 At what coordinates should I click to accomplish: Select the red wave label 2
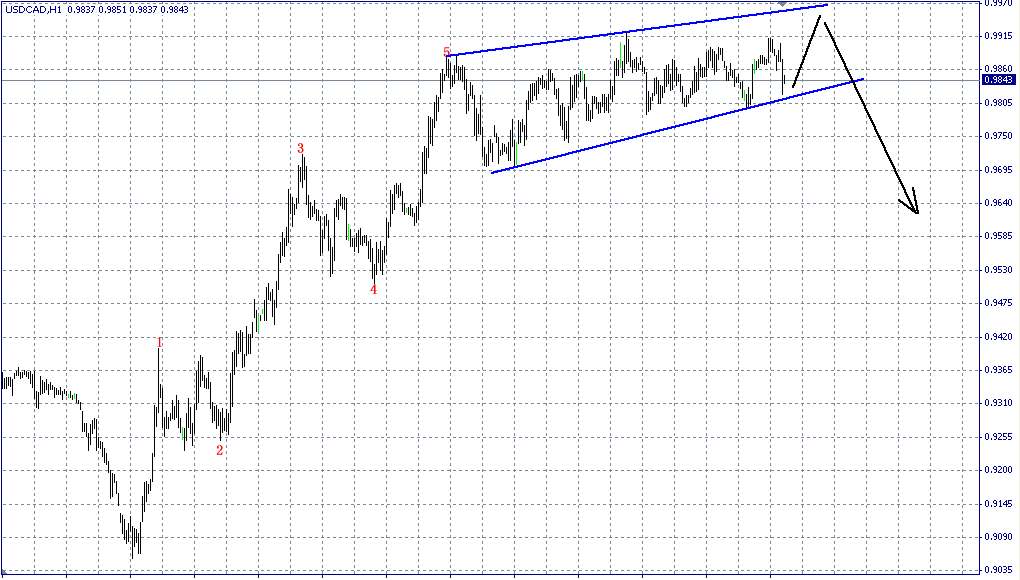[221, 450]
